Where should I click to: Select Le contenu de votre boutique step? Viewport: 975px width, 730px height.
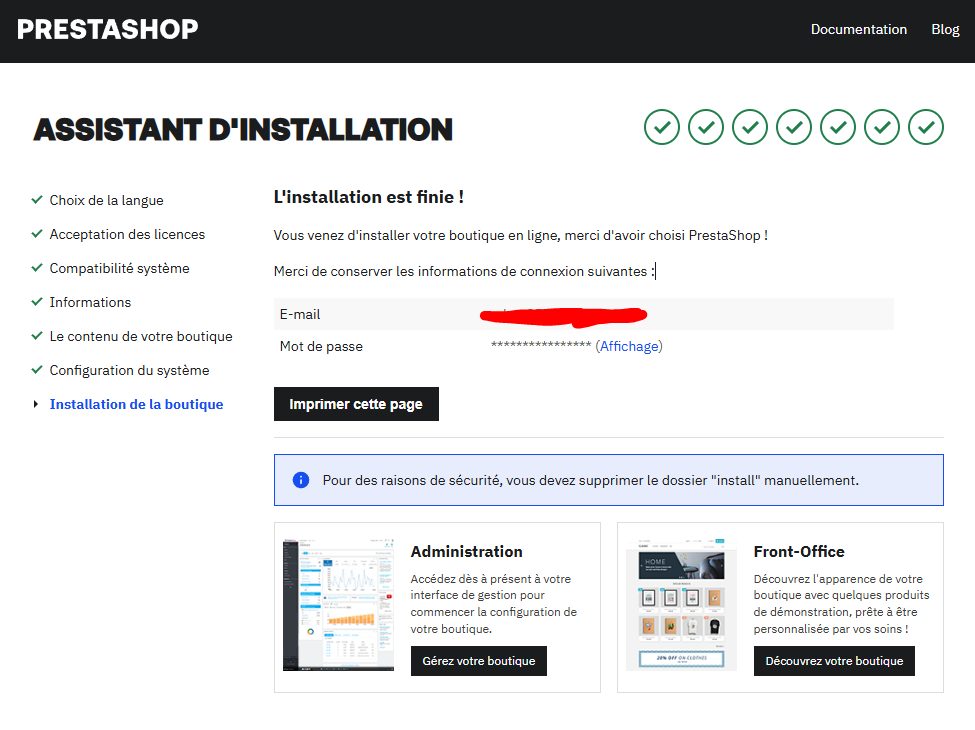[141, 336]
